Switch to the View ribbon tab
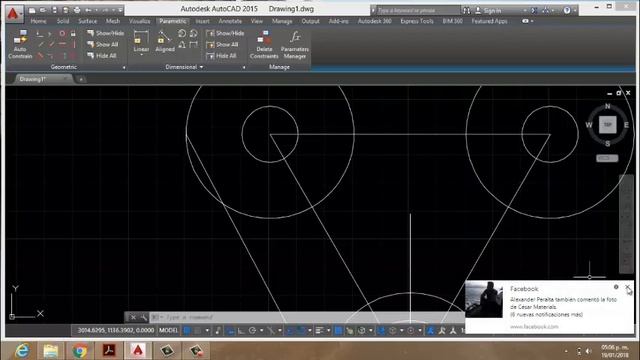640x360 pixels. 257,21
